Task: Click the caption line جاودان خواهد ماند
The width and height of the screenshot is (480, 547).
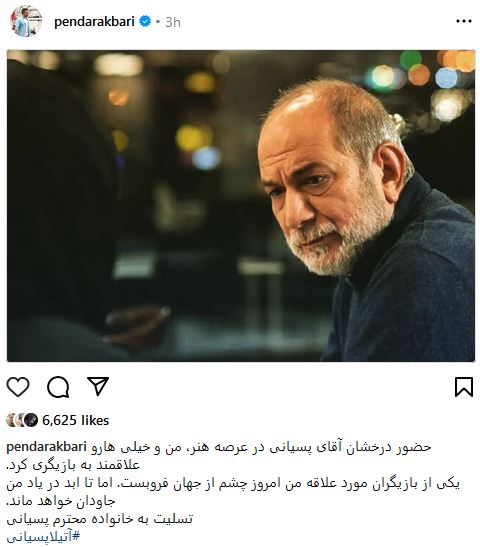Action: pyautogui.click(x=61, y=501)
